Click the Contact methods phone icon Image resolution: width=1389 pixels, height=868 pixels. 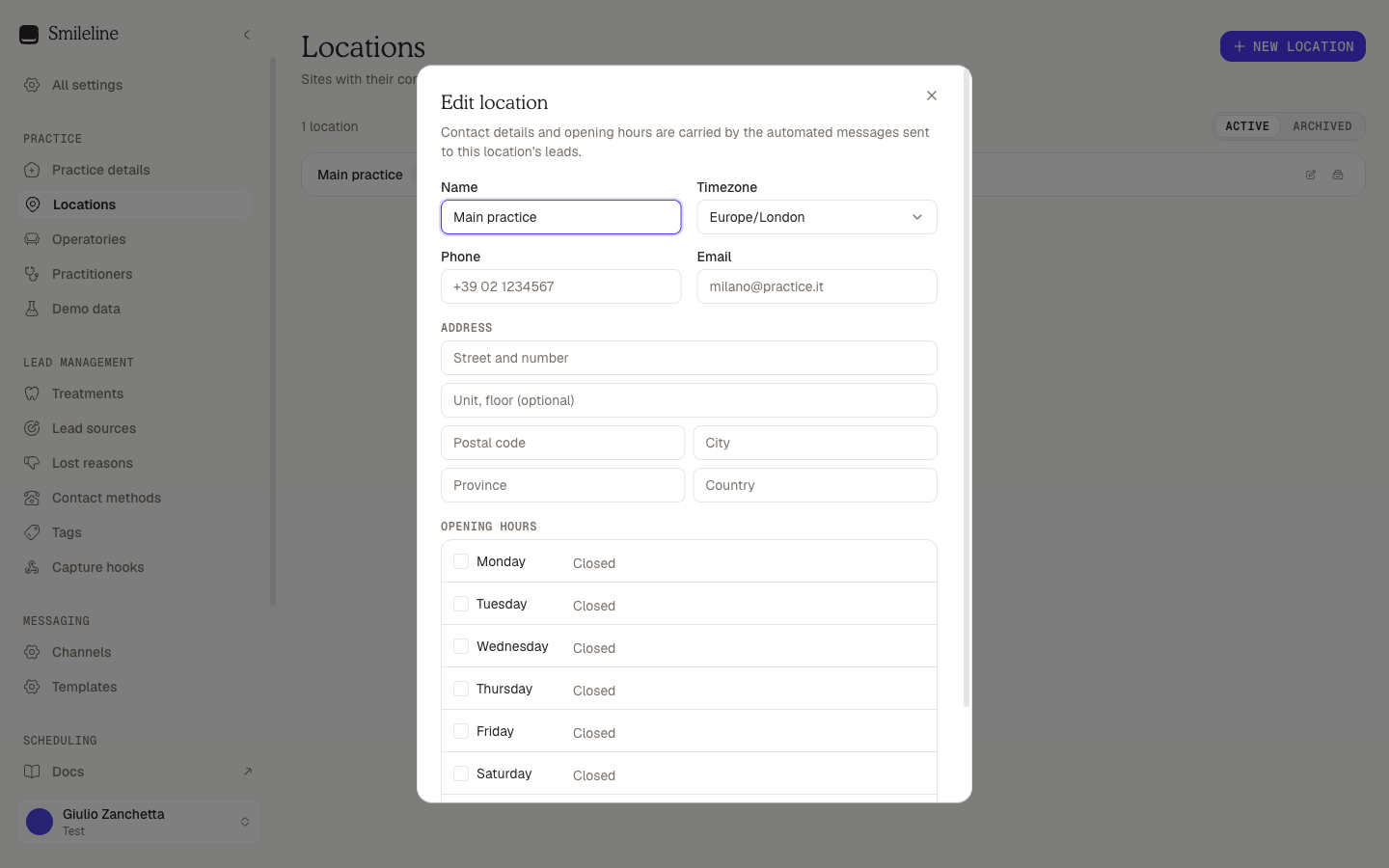point(32,498)
